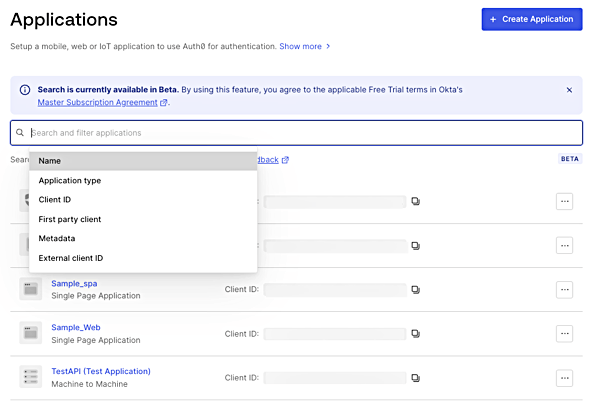Click the Single Page Application text under Sample_spa

pos(96,296)
